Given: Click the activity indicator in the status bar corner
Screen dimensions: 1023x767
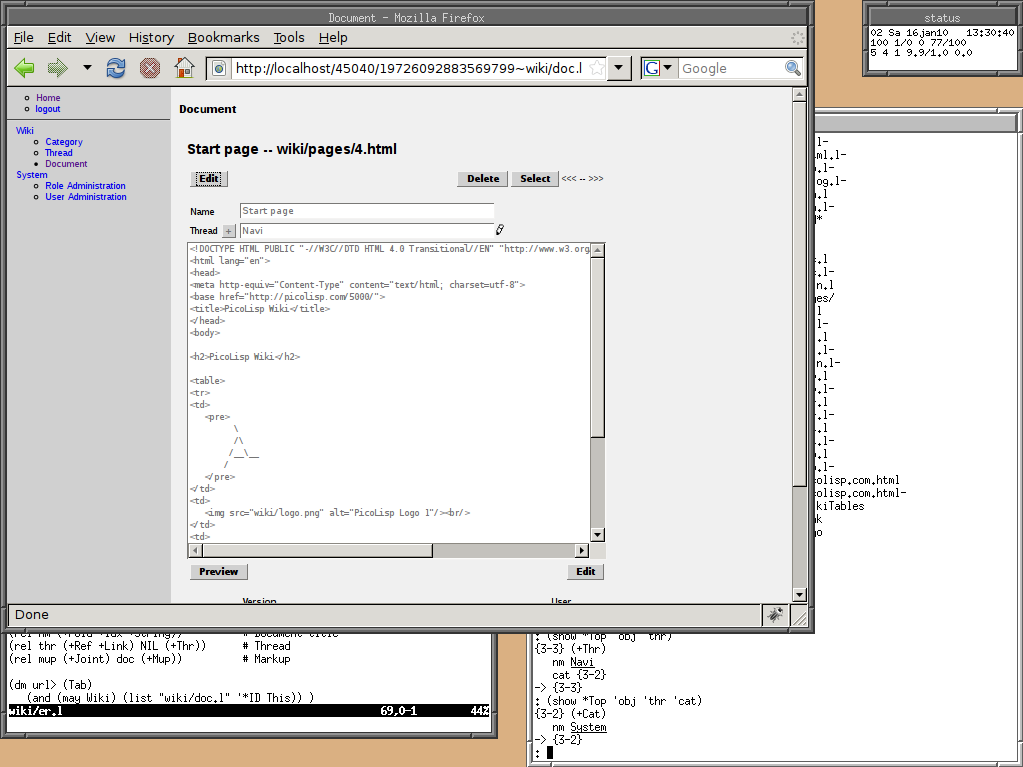Looking at the screenshot, I should pos(775,614).
